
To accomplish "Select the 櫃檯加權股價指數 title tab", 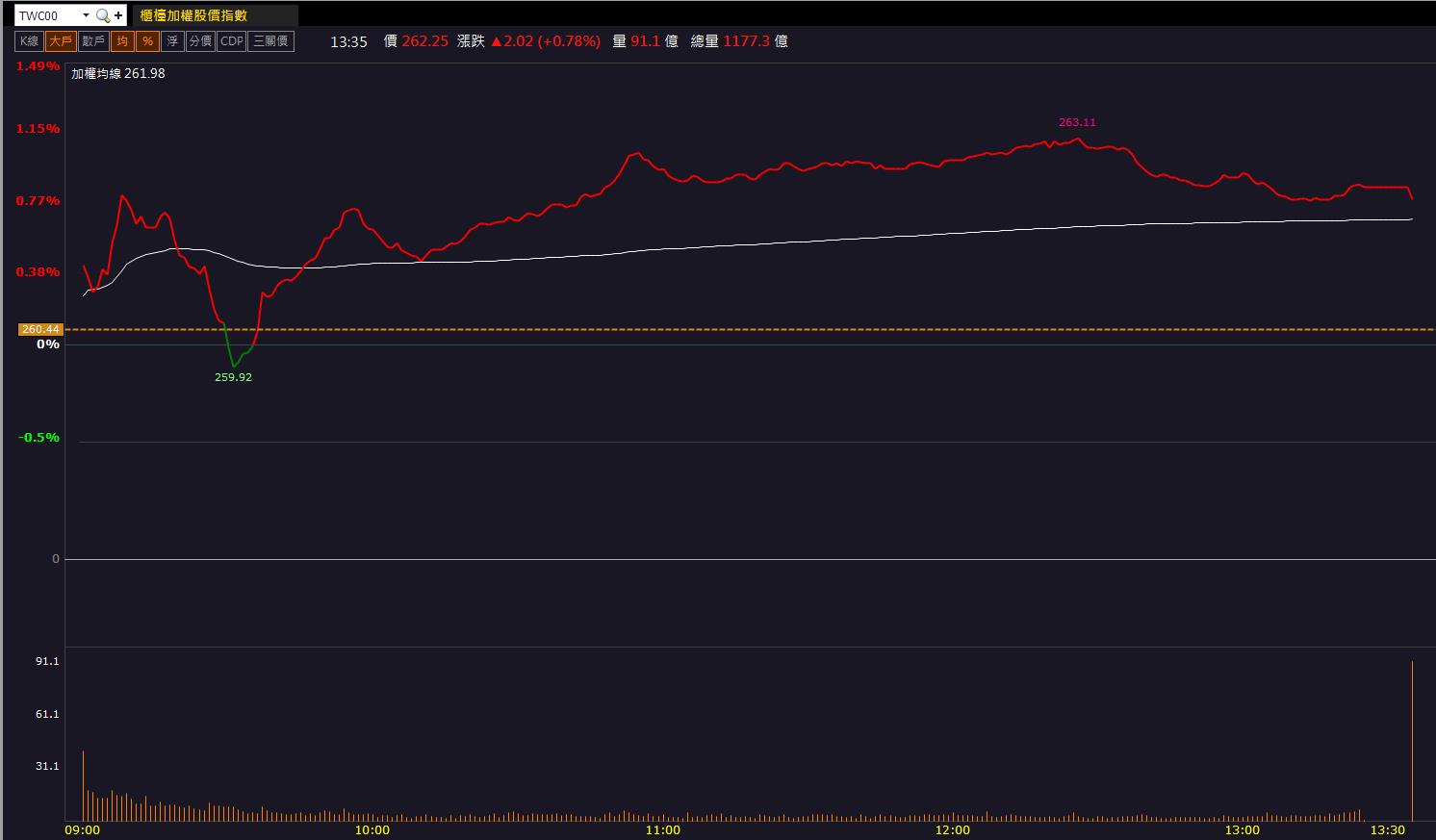I will coord(194,15).
